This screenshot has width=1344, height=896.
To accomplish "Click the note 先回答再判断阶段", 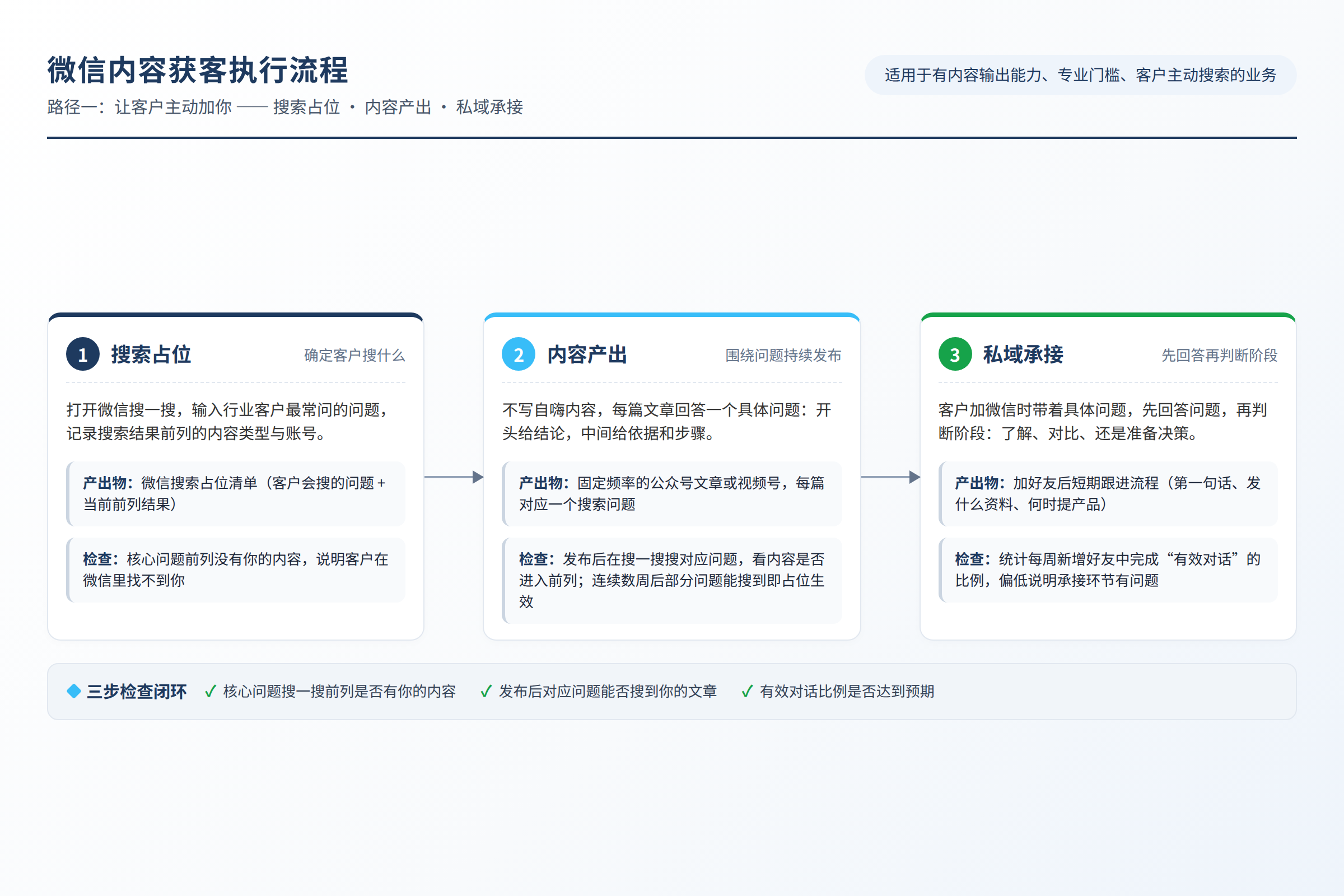I will pos(1220,355).
